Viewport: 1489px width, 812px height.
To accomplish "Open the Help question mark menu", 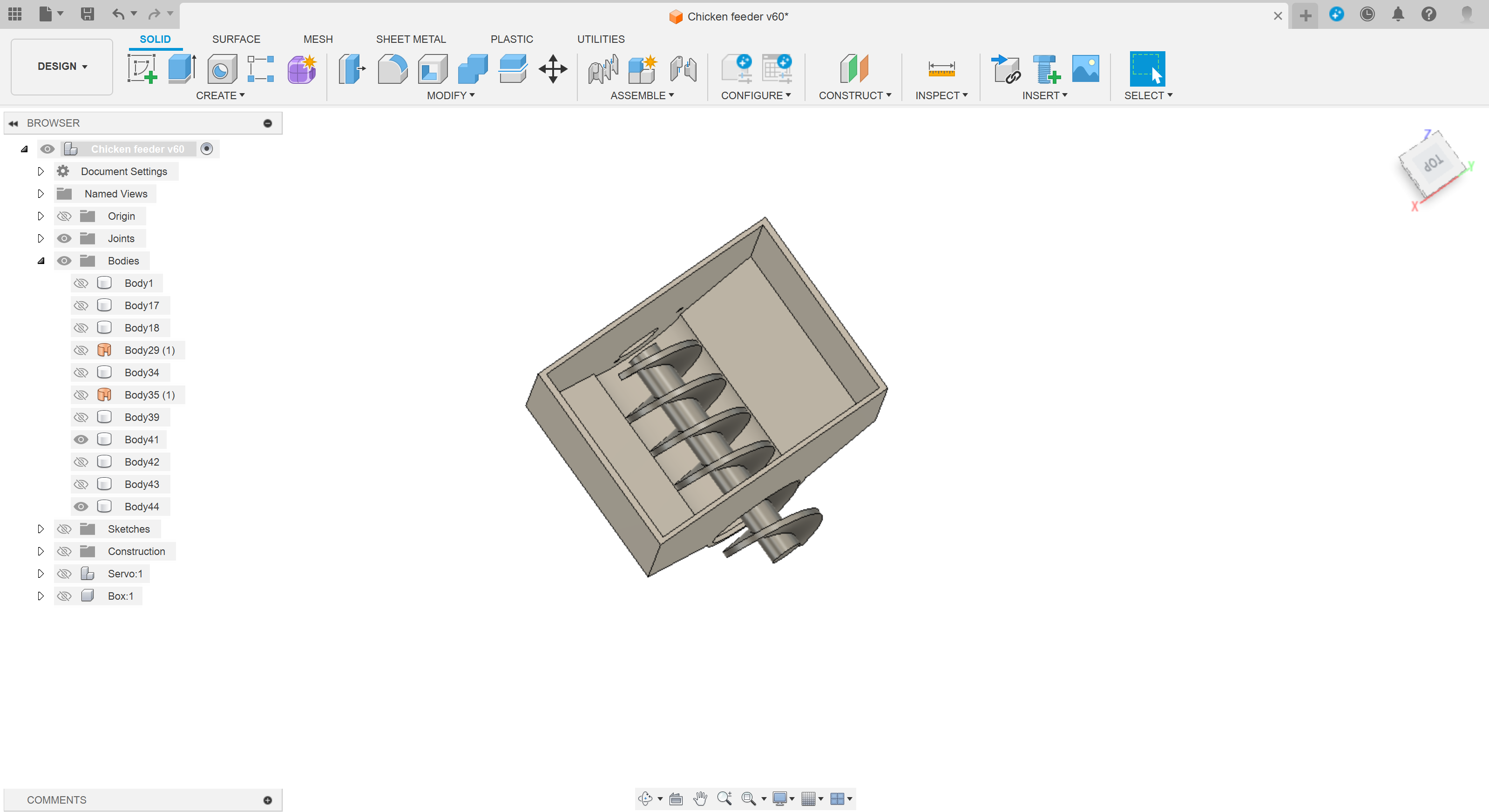I will pos(1429,14).
